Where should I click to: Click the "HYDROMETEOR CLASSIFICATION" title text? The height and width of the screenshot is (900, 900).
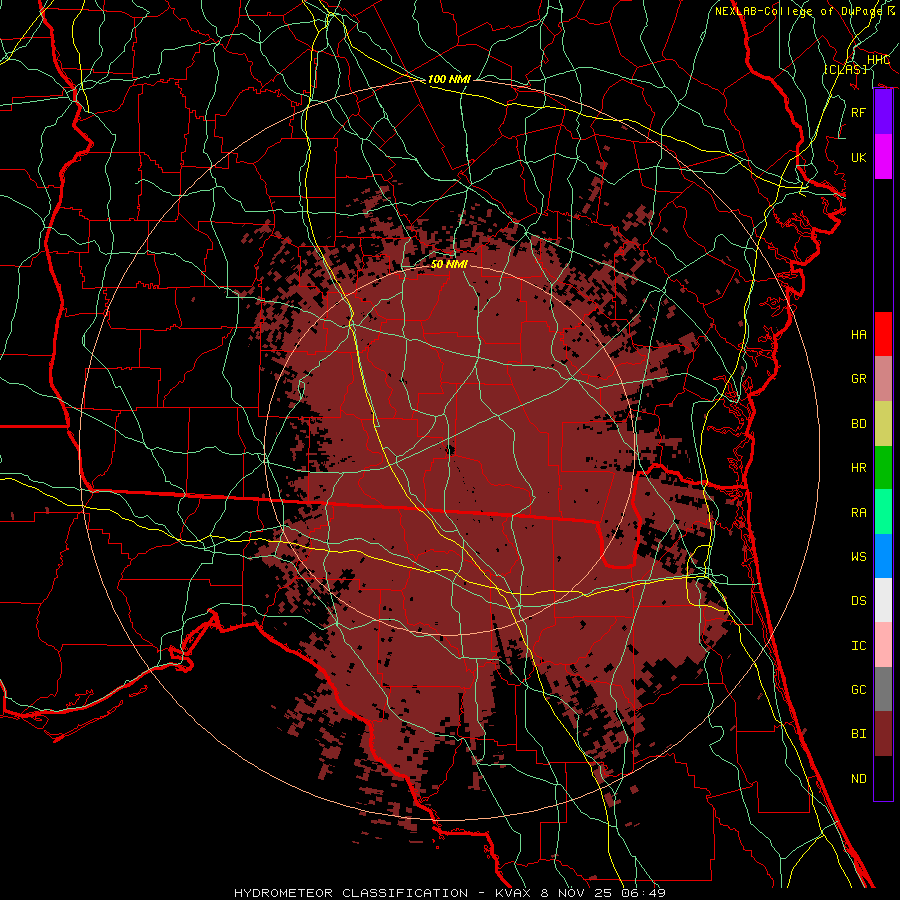(x=351, y=893)
